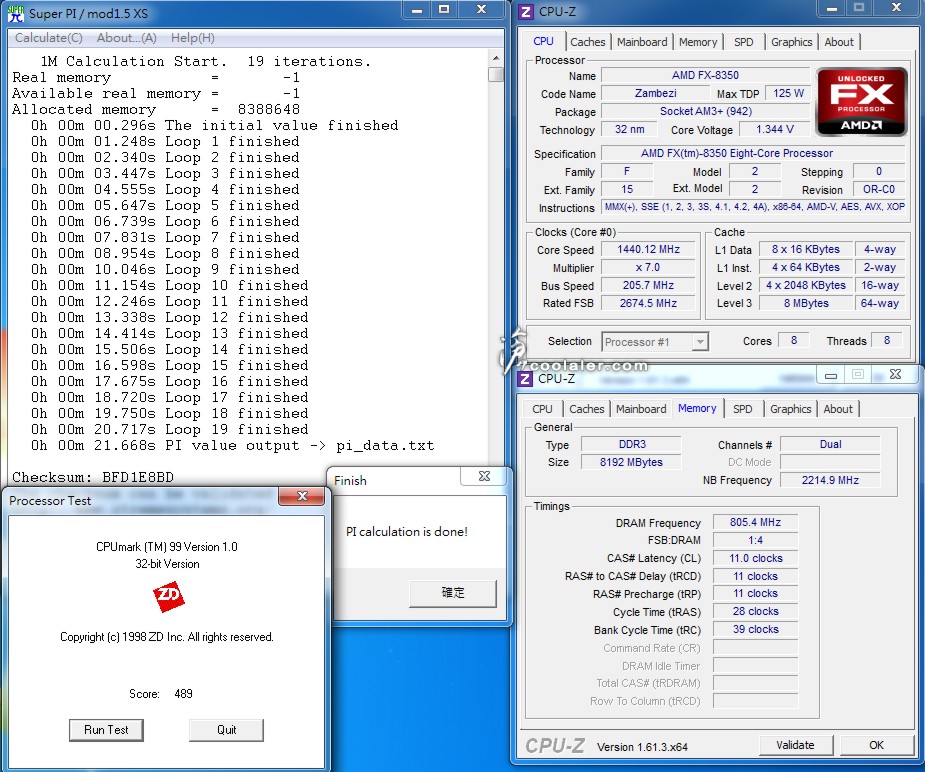This screenshot has height=772, width=925.
Task: Click the Super PI title bar icon
Action: (16, 13)
